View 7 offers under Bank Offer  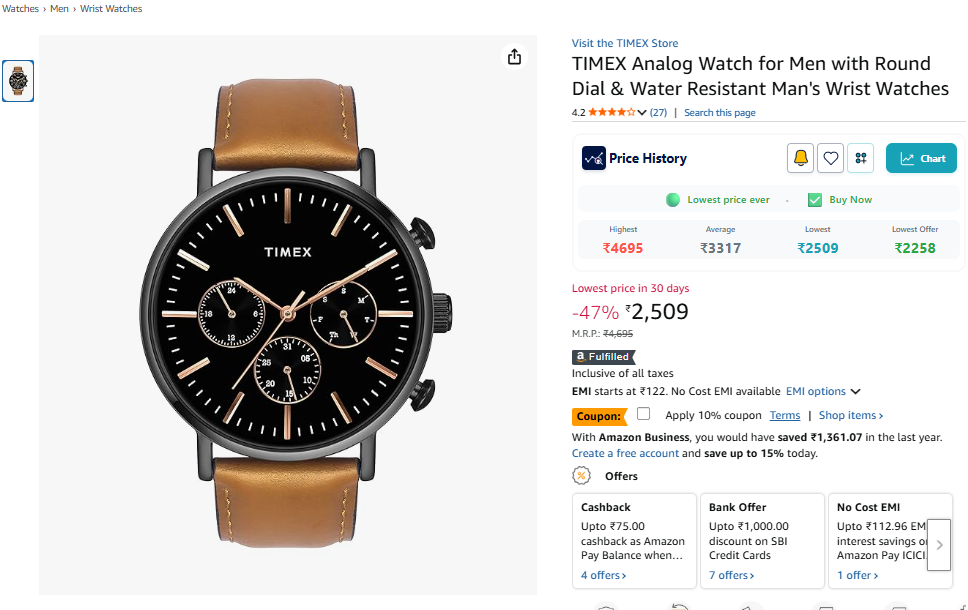pos(731,575)
